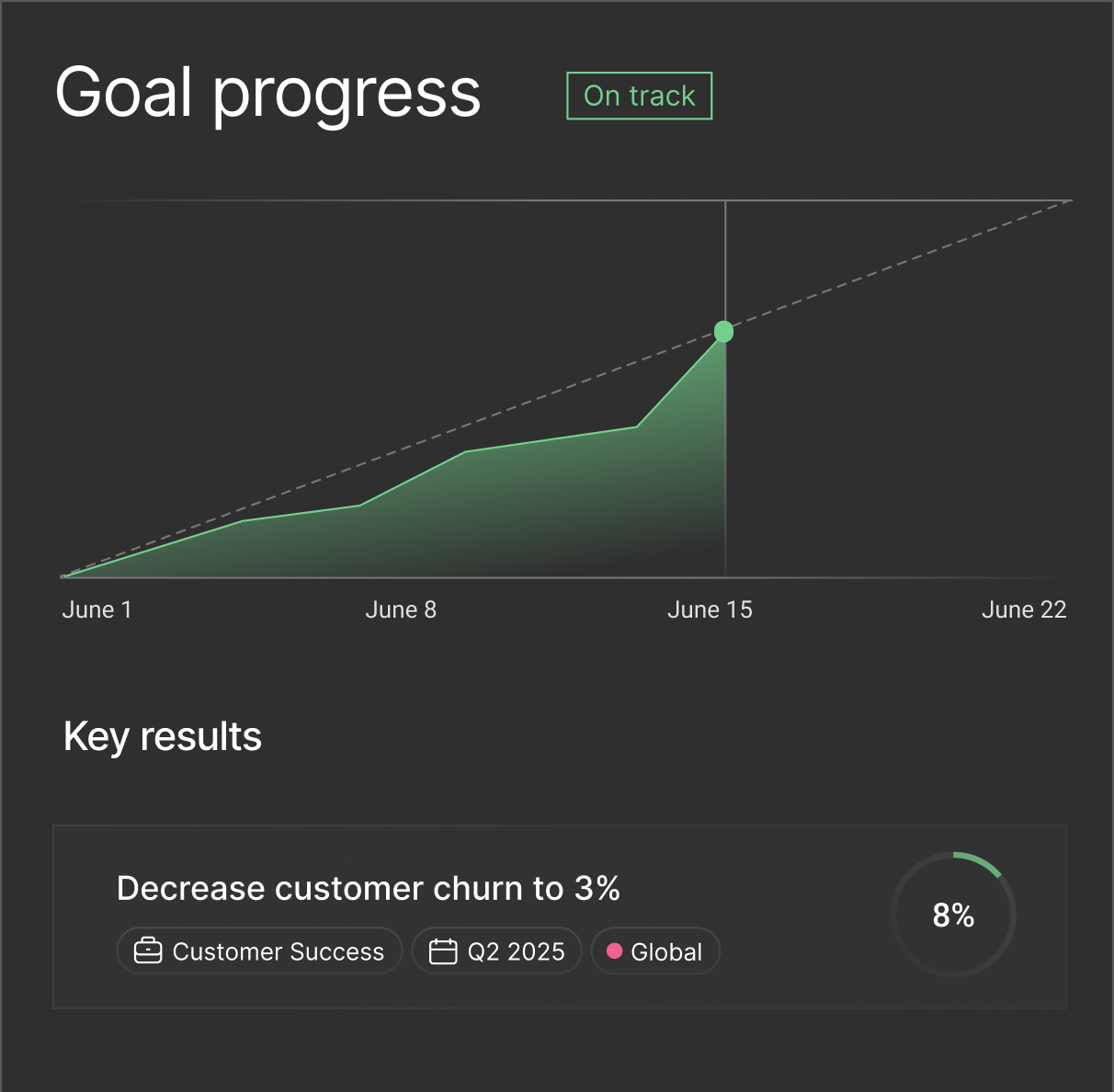
Task: Click the Goal progress heading
Action: 267,93
